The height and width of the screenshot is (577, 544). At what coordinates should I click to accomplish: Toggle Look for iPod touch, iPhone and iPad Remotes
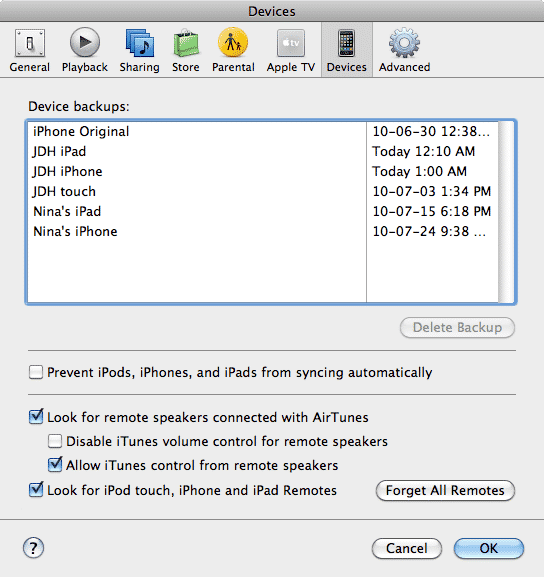point(36,490)
